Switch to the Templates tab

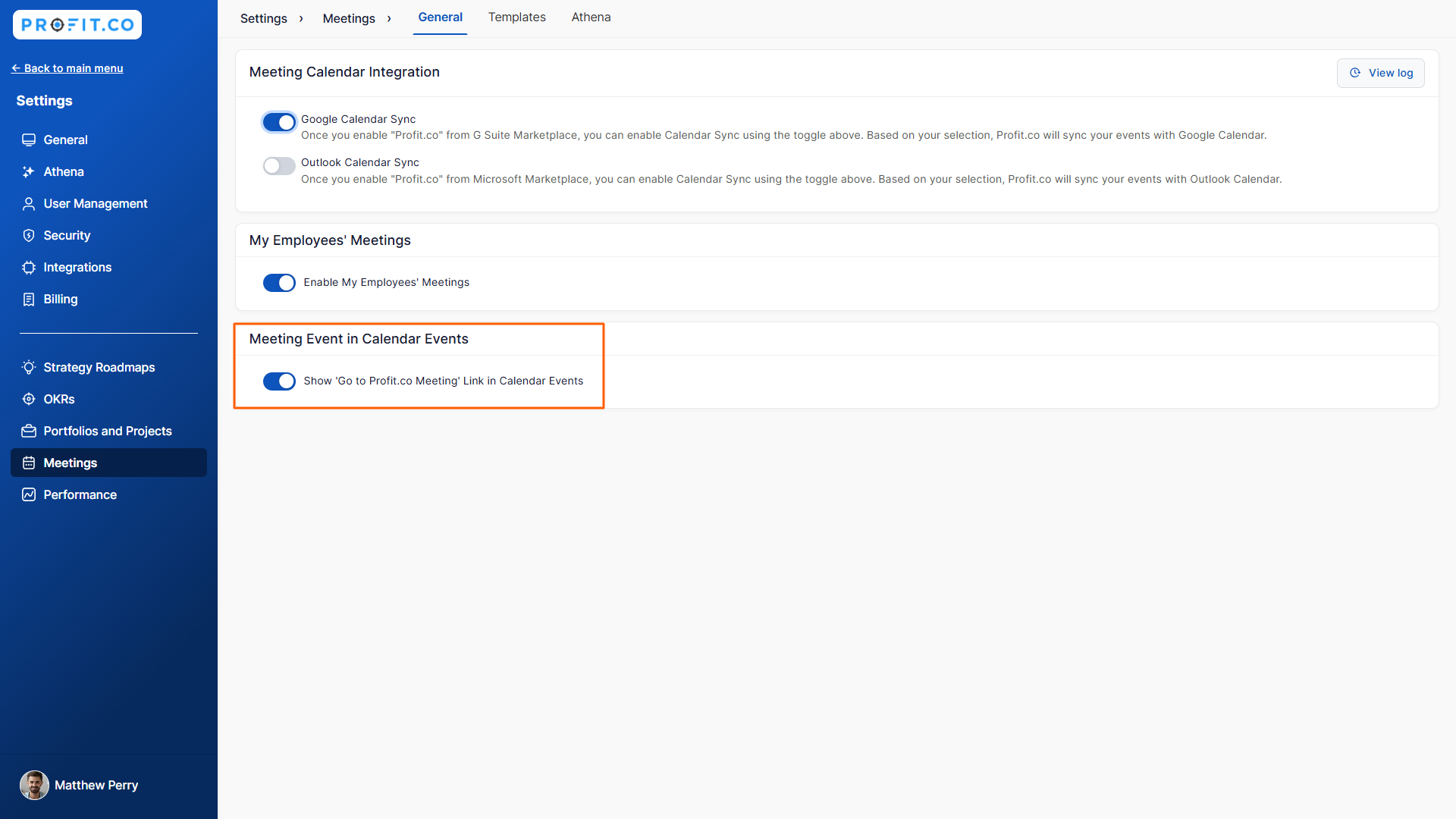coord(516,17)
